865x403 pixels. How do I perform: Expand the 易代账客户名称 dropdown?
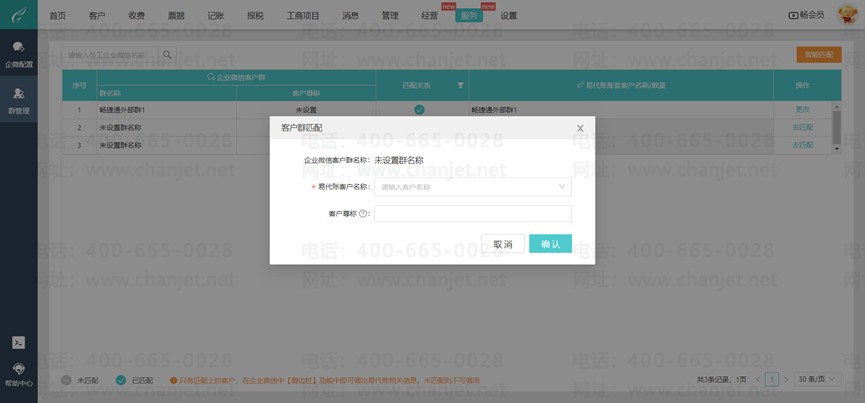pos(562,187)
